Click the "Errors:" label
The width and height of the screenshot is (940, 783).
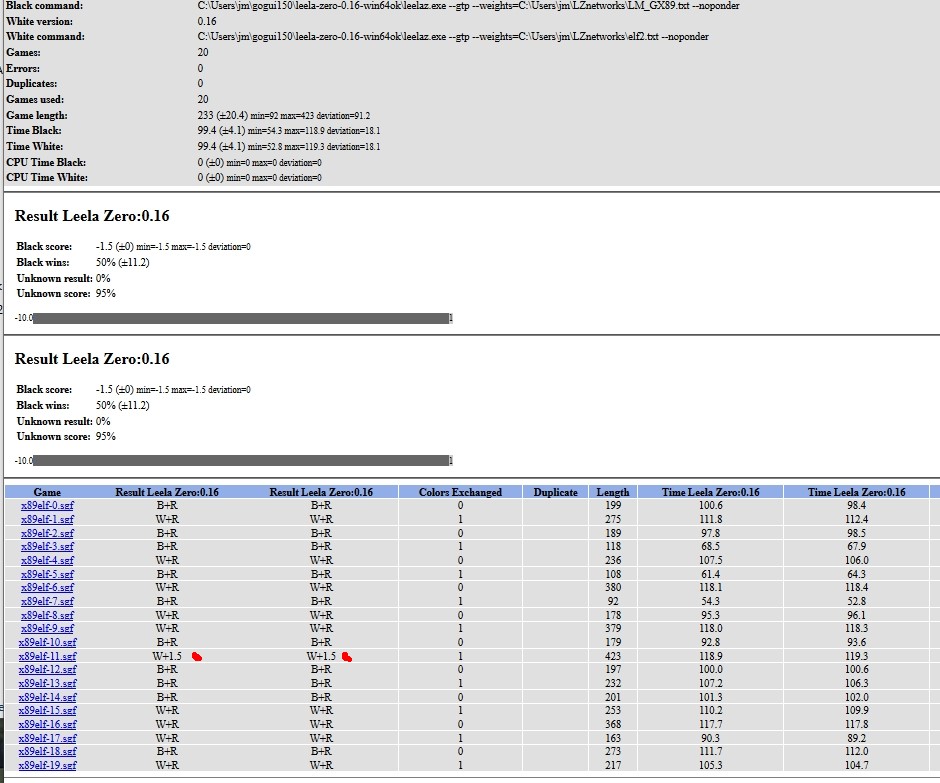point(23,68)
